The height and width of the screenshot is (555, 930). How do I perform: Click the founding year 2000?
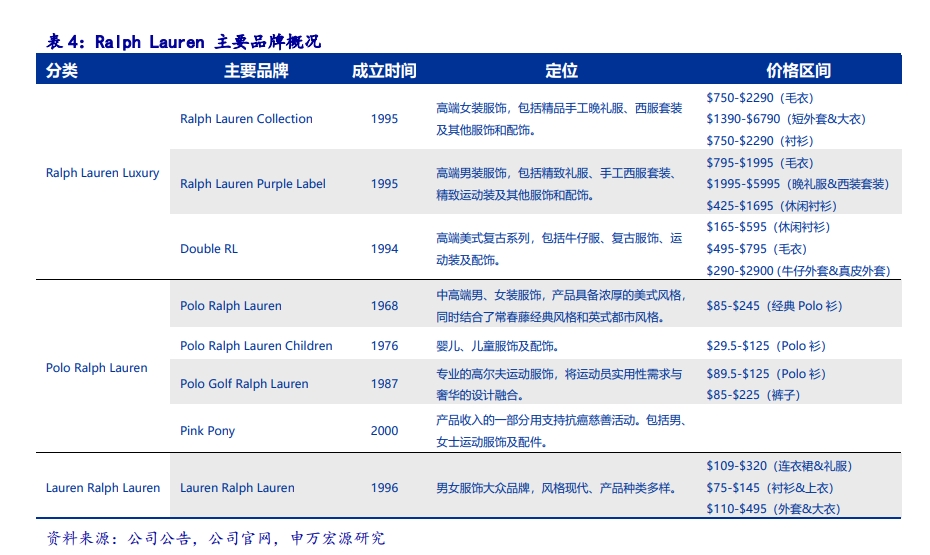pyautogui.click(x=384, y=430)
